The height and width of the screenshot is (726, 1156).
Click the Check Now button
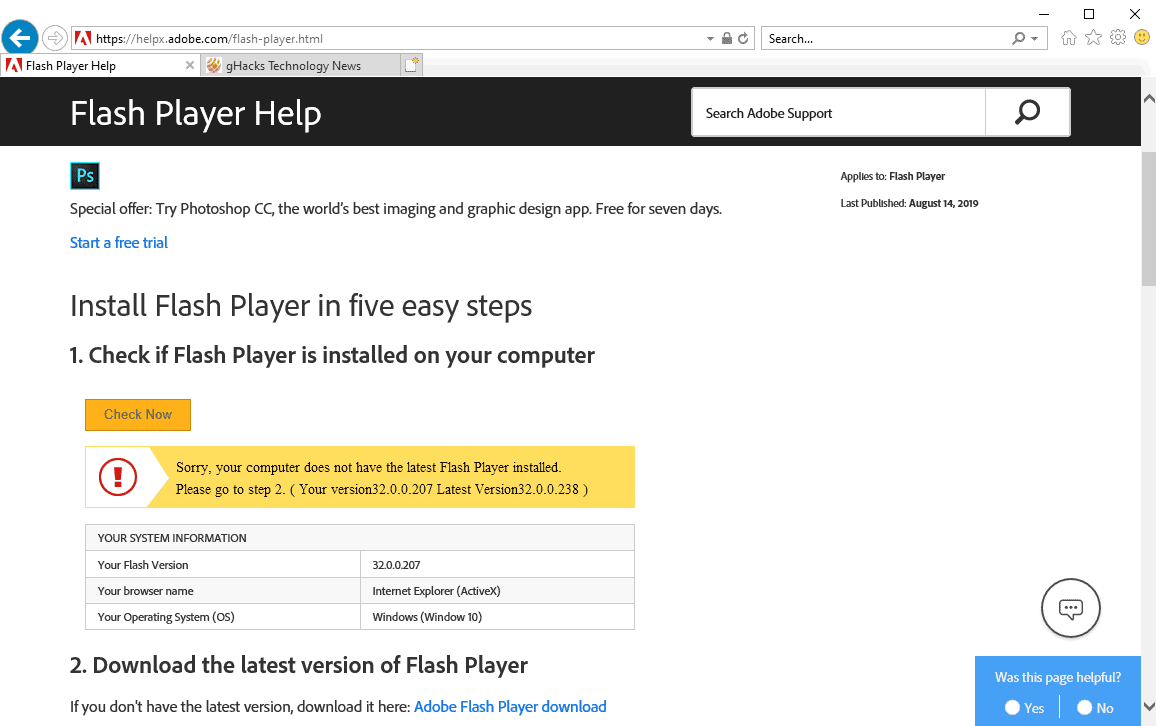138,415
